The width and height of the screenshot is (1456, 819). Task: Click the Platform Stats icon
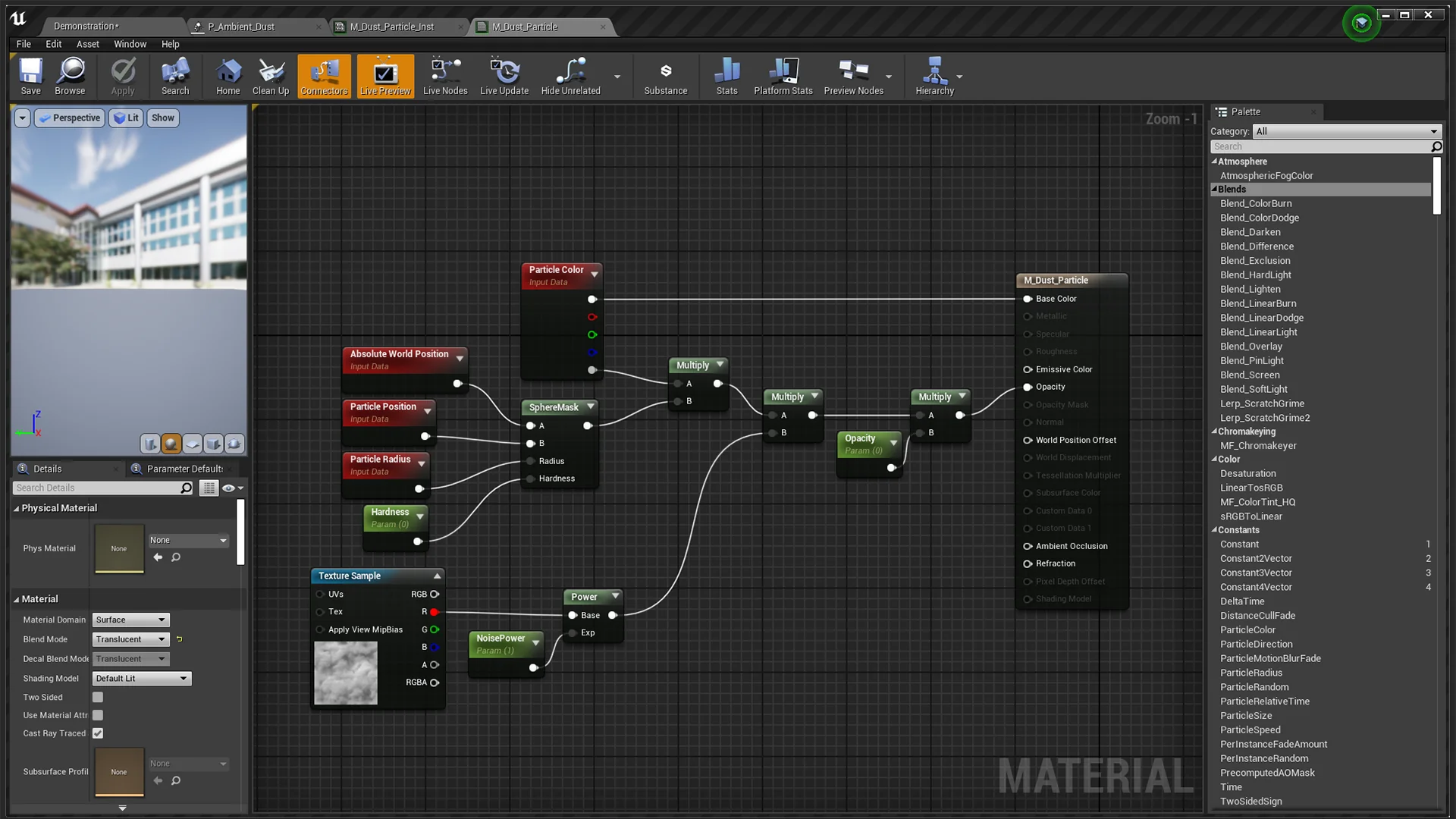783,76
